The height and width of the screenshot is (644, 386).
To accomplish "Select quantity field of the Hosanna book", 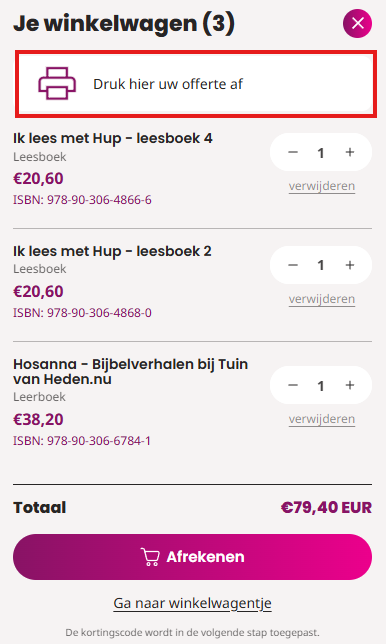I will [x=321, y=386].
